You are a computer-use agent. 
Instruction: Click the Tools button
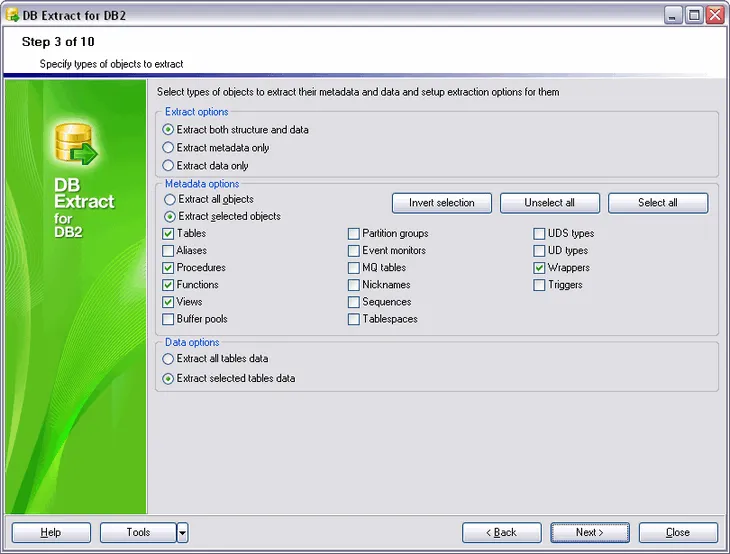138,533
